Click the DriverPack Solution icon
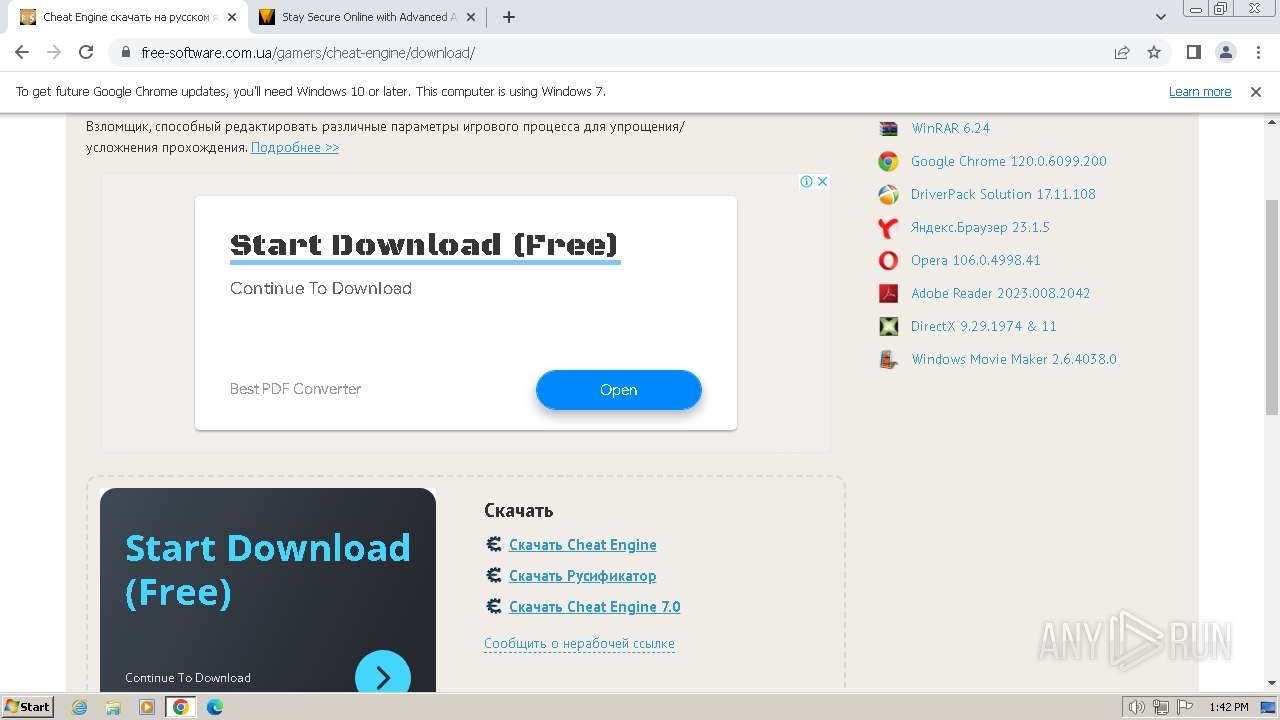 888,194
